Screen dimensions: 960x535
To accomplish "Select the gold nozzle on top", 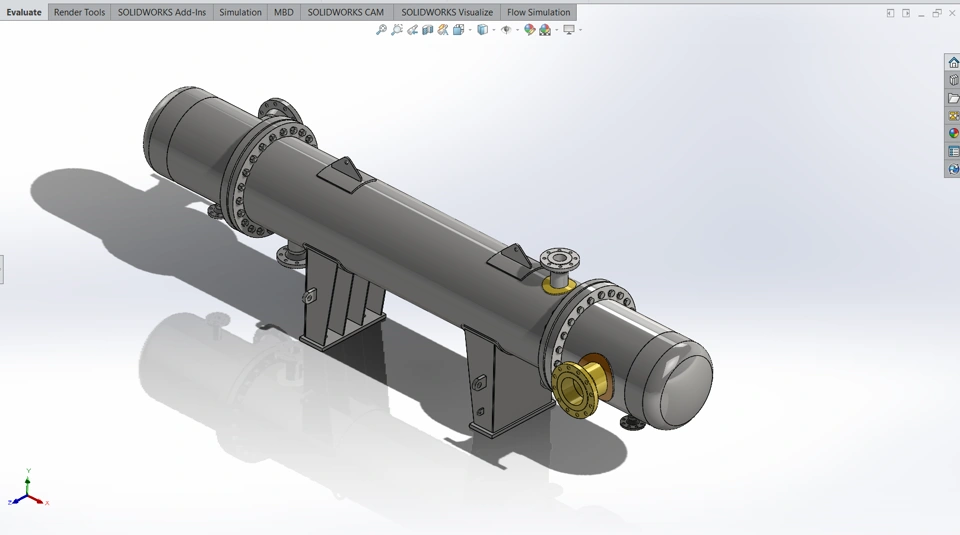I will [558, 285].
